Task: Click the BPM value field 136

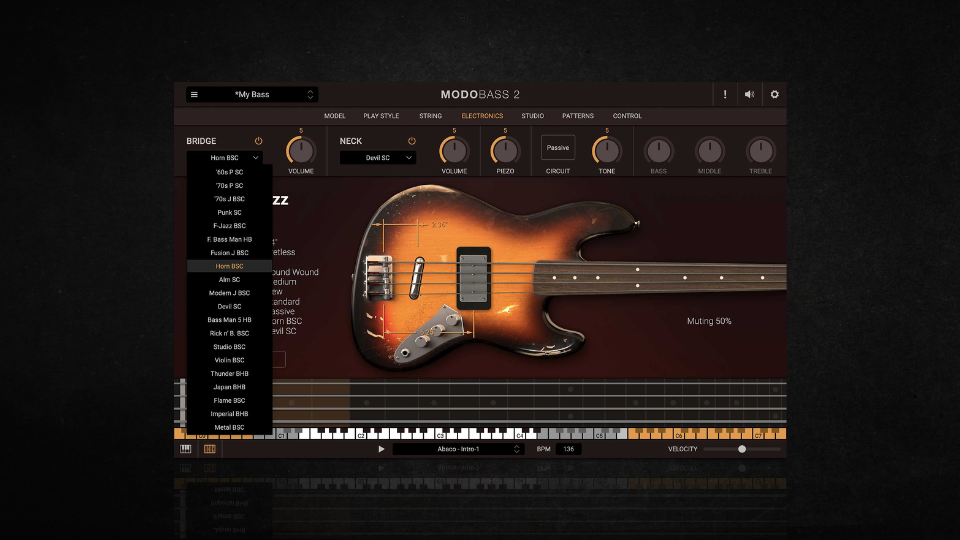Action: tap(569, 449)
